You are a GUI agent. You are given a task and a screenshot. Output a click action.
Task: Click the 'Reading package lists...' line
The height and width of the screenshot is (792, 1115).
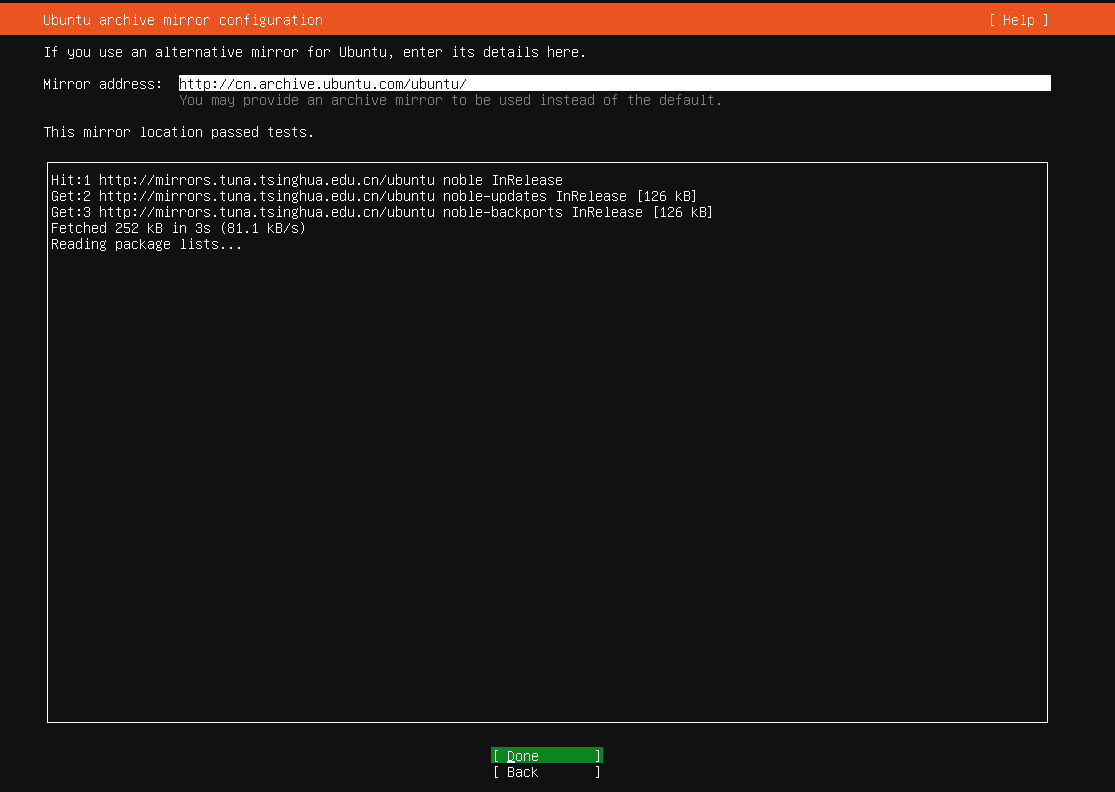pos(146,245)
